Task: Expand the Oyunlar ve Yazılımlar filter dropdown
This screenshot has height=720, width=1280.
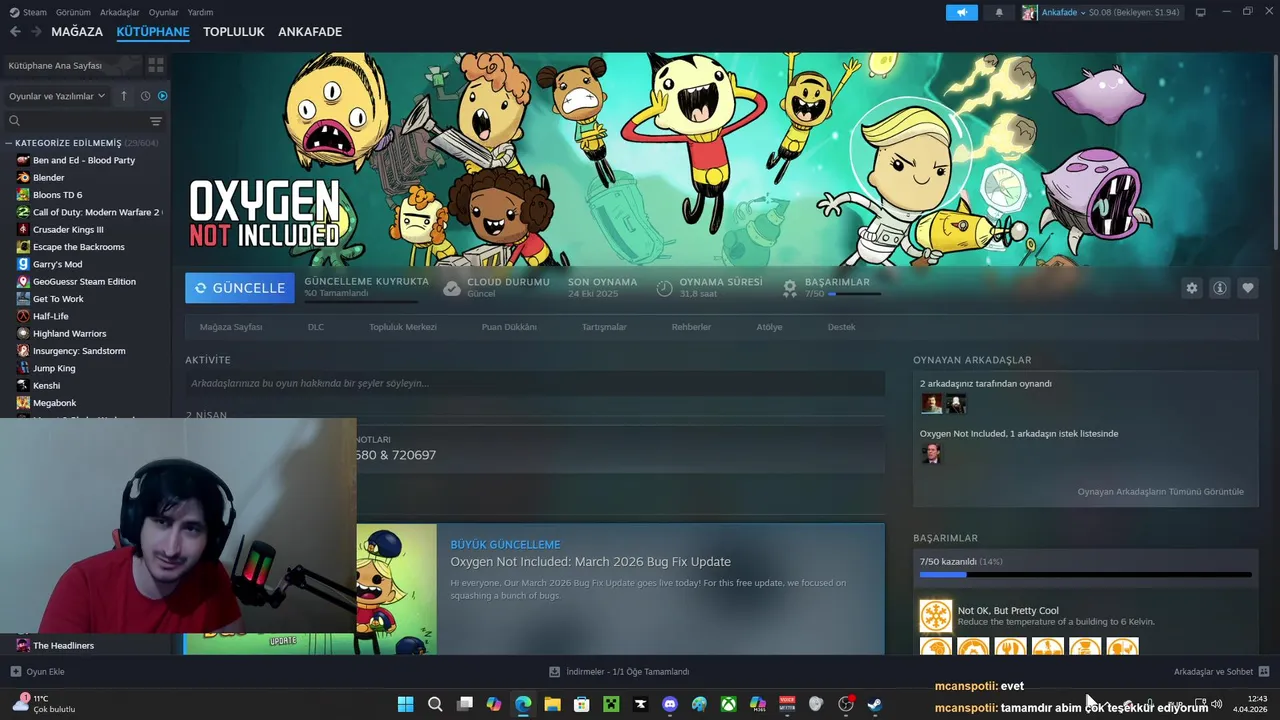Action: (57, 96)
